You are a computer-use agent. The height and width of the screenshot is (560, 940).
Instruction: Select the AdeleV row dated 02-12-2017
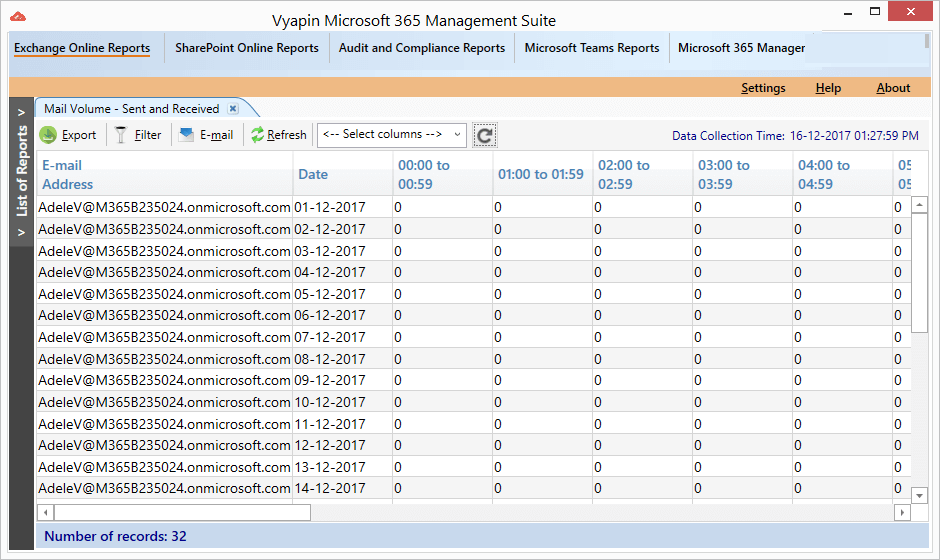474,229
